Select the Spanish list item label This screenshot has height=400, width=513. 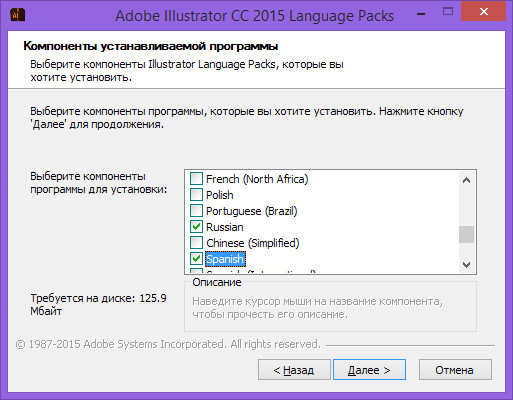click(225, 259)
